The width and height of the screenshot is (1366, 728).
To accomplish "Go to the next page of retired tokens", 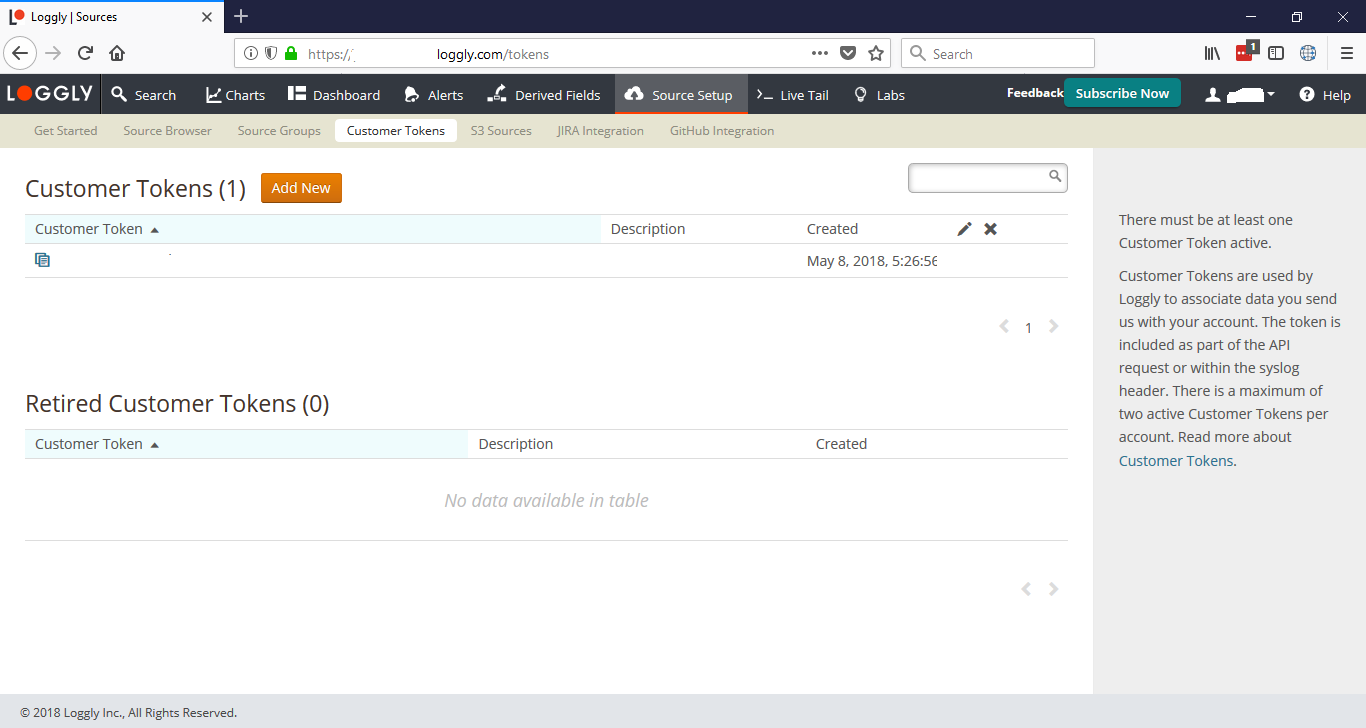I will pos(1053,590).
